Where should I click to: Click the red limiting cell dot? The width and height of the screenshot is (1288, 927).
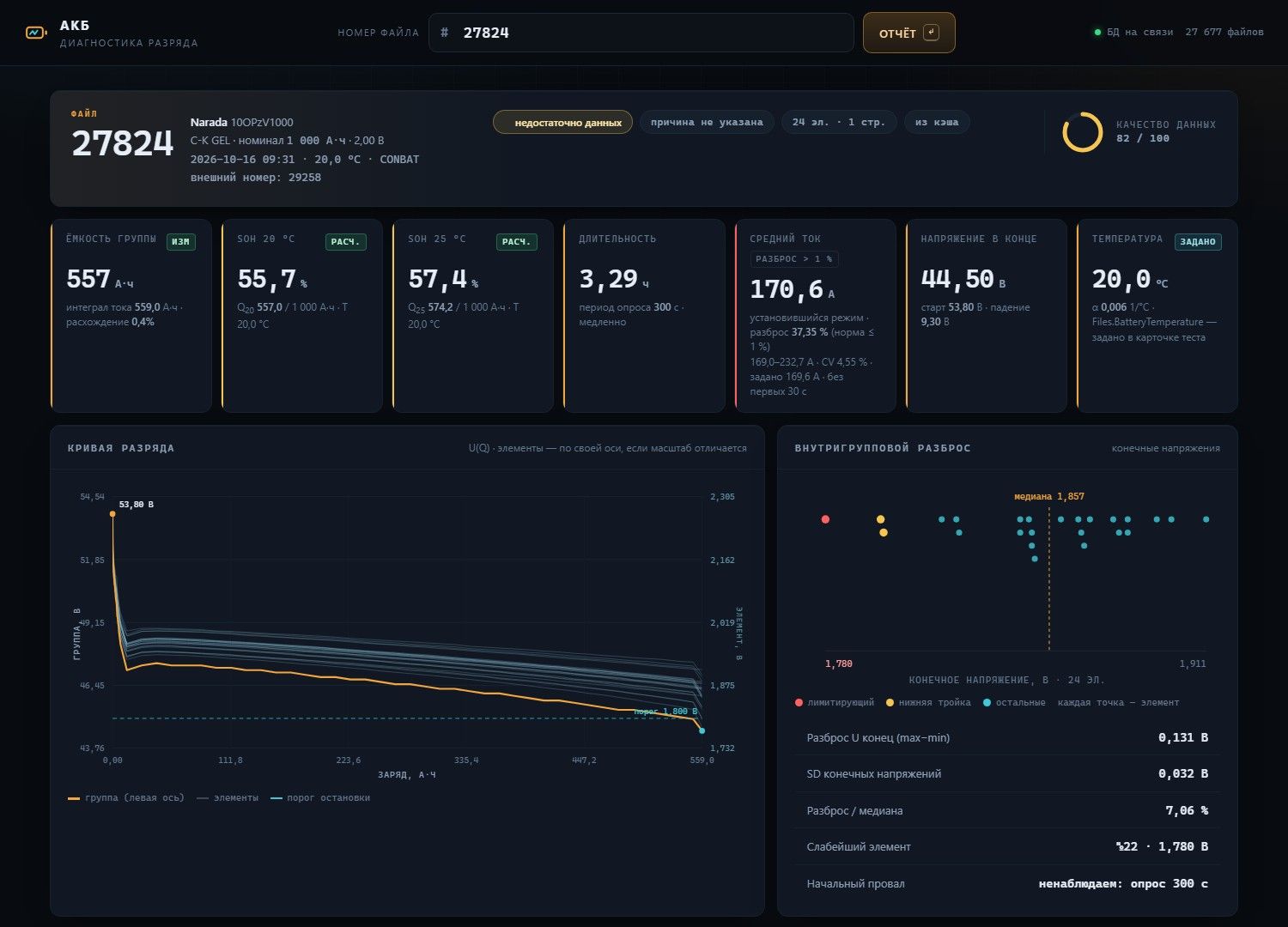click(825, 519)
